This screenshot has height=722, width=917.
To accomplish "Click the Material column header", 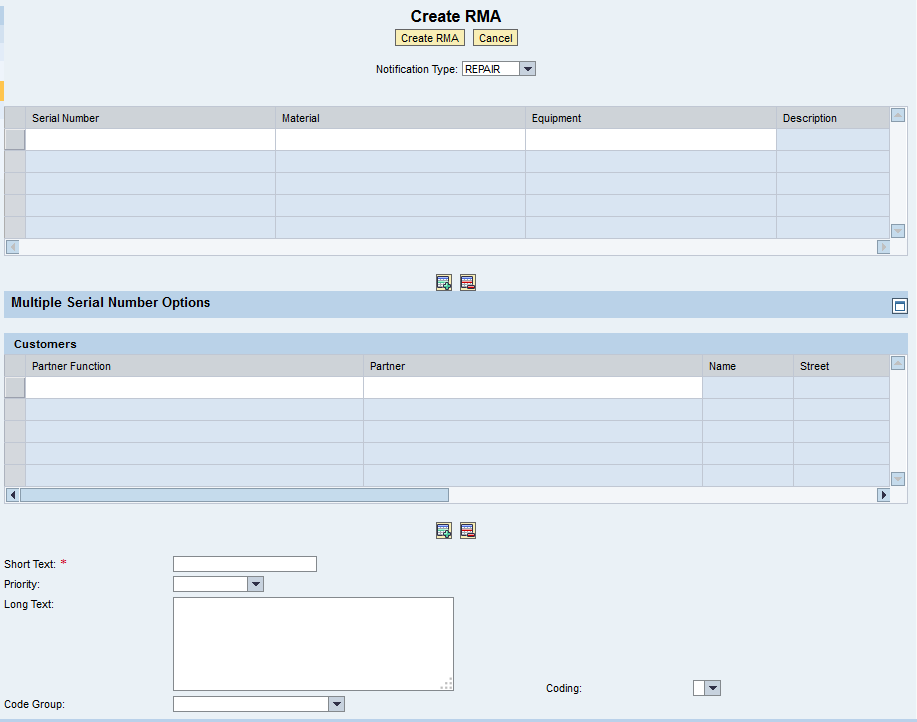I will point(401,118).
